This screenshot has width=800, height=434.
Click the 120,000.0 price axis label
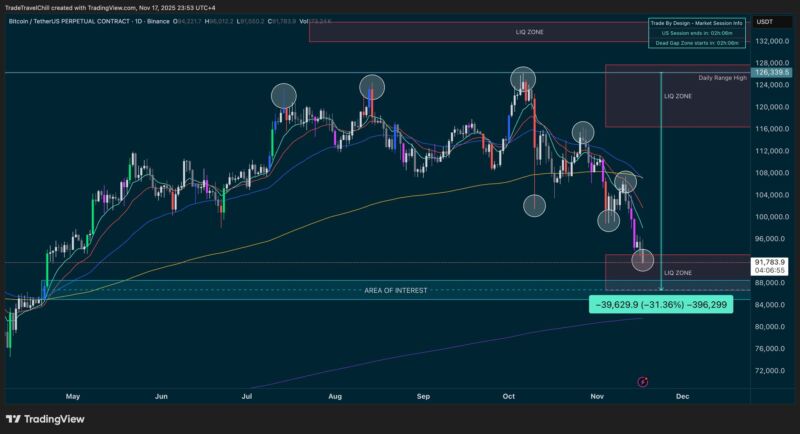point(770,107)
